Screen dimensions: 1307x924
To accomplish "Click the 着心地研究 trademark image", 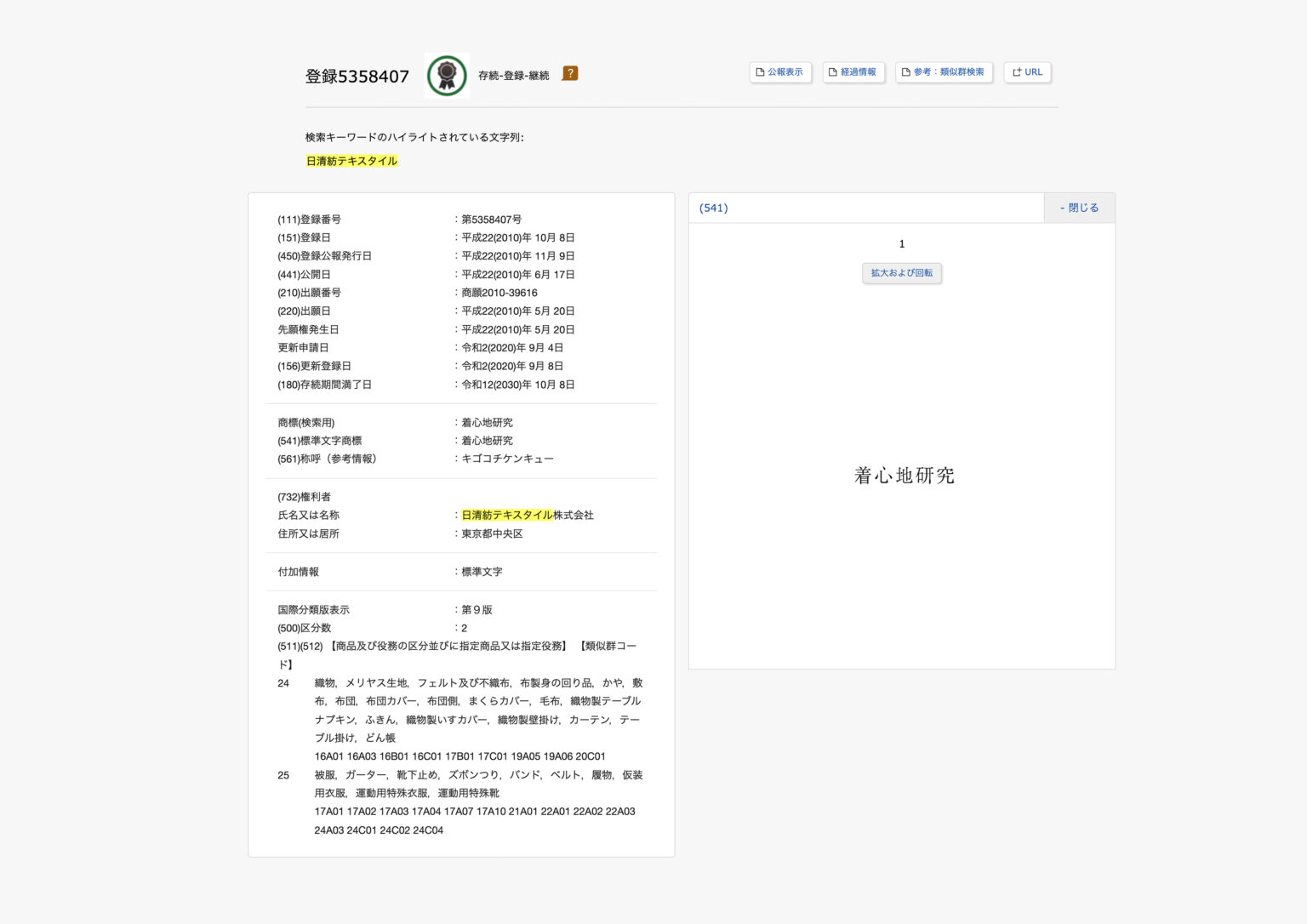I will [x=904, y=476].
